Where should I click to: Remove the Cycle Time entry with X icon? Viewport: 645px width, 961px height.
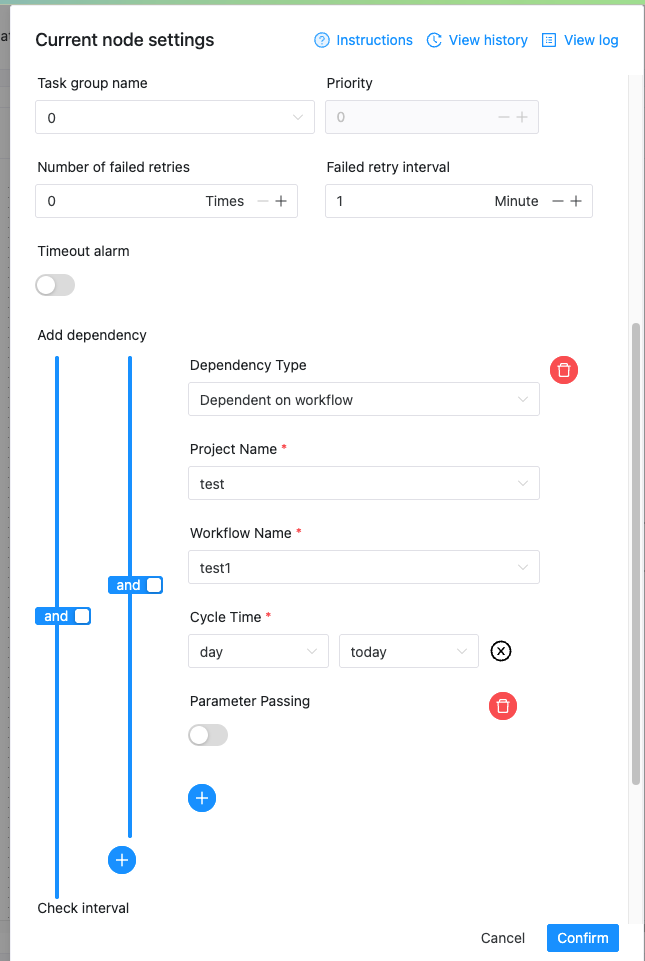click(501, 651)
